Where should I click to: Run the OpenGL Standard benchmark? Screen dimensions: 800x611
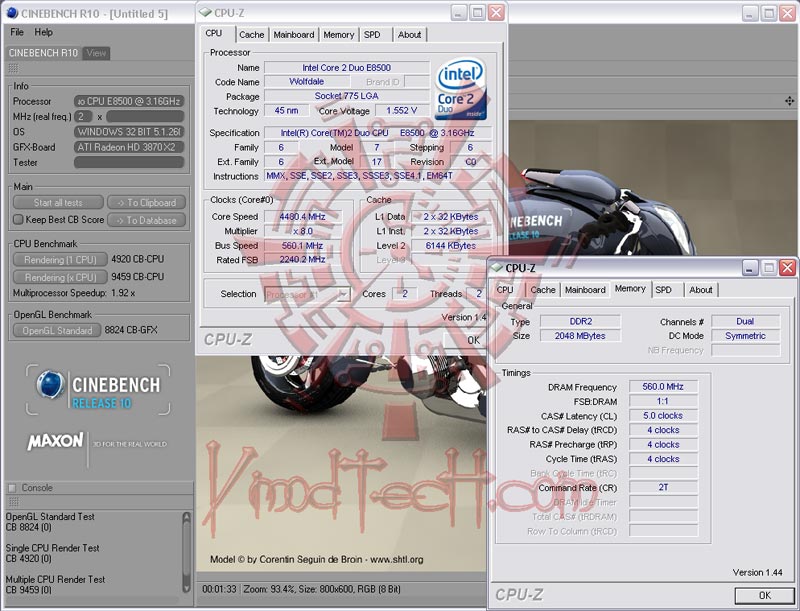[57, 330]
